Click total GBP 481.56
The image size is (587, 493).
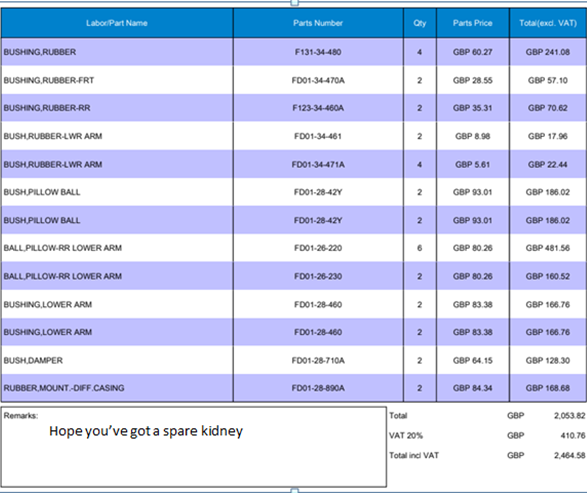(548, 248)
